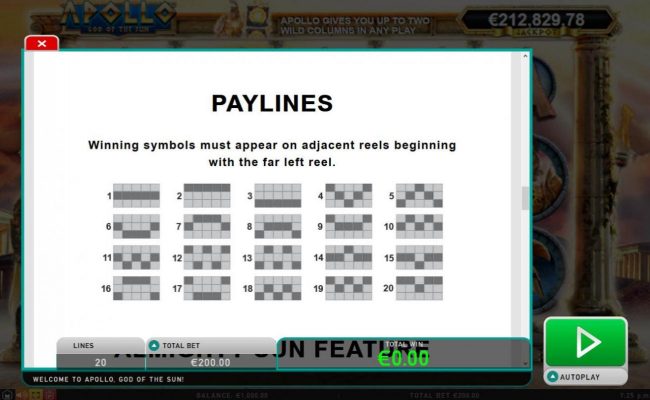This screenshot has width=650, height=400.
Task: Click the 'Winning symbols must appear' rule text
Action: tap(272, 153)
